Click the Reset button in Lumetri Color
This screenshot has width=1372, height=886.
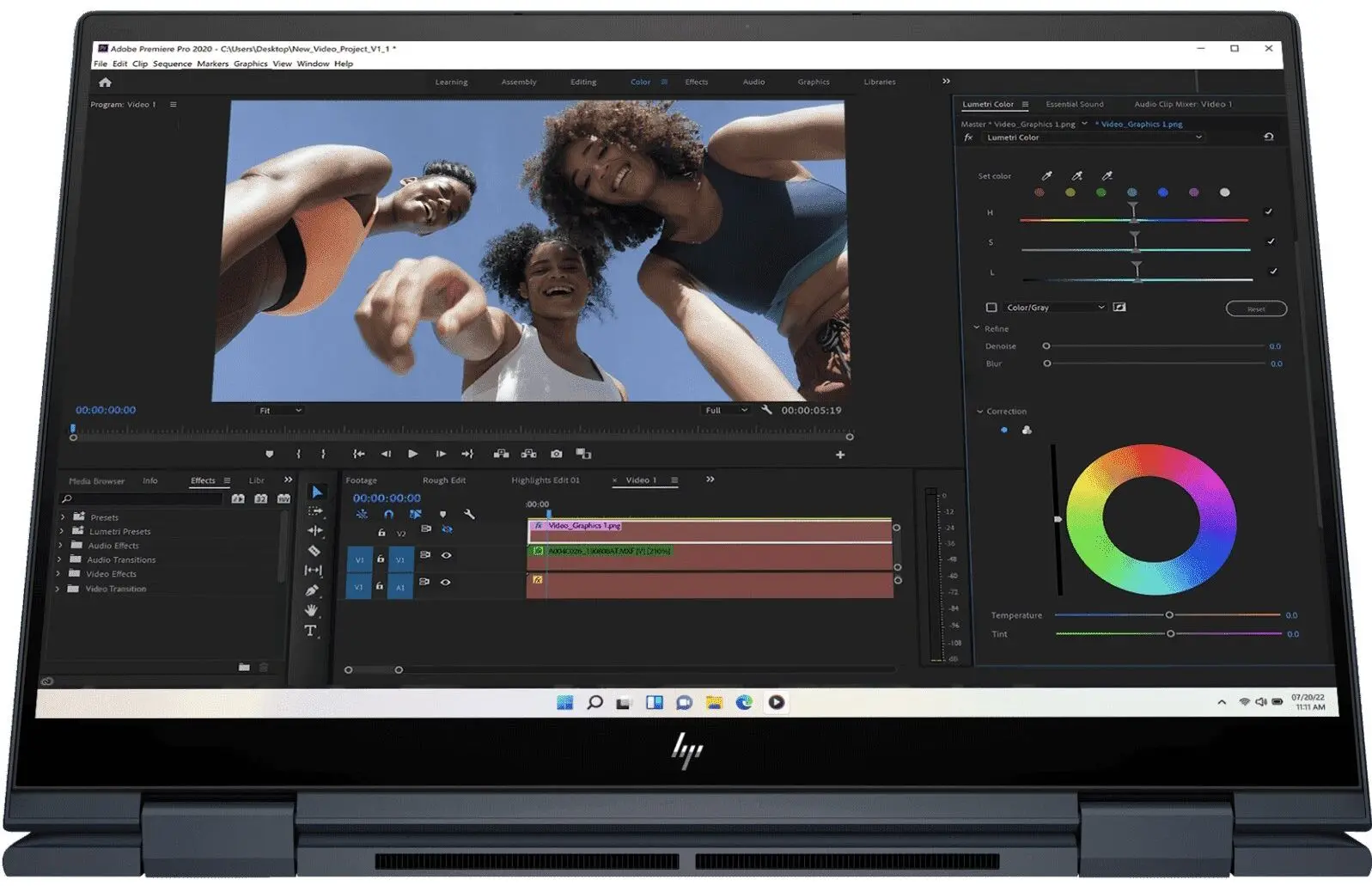click(x=1255, y=309)
